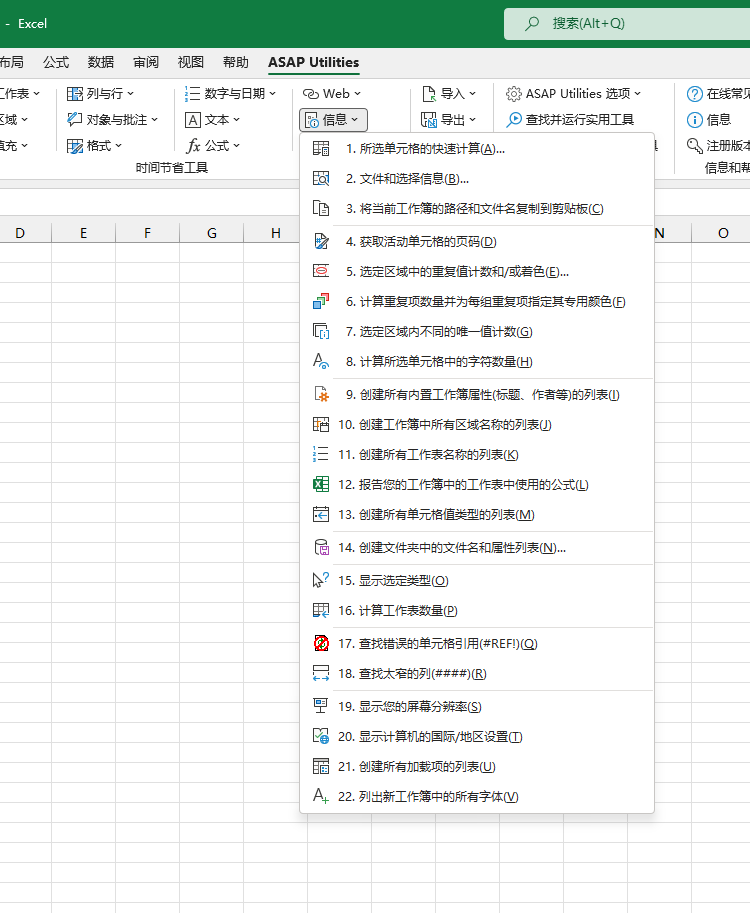The height and width of the screenshot is (913, 750).
Task: Open the 数字与日期 dropdown
Action: pyautogui.click(x=230, y=94)
